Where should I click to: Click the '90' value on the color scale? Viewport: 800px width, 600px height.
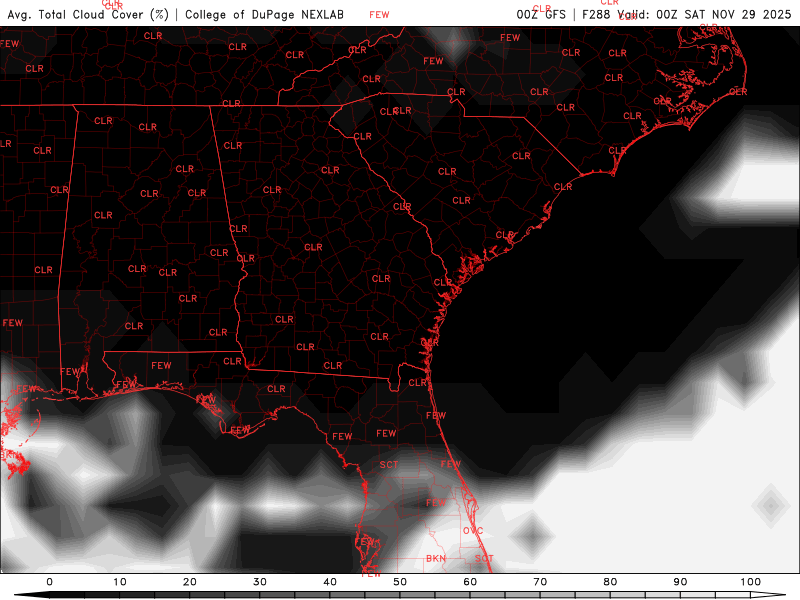tap(680, 582)
